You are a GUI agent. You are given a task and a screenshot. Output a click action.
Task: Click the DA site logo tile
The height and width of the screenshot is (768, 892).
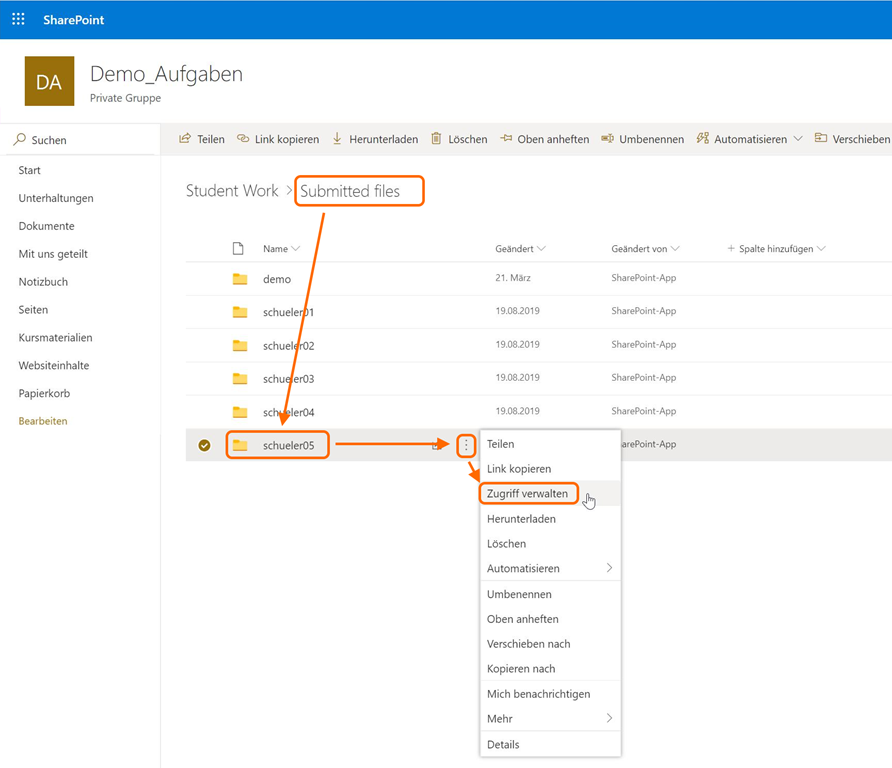49,82
